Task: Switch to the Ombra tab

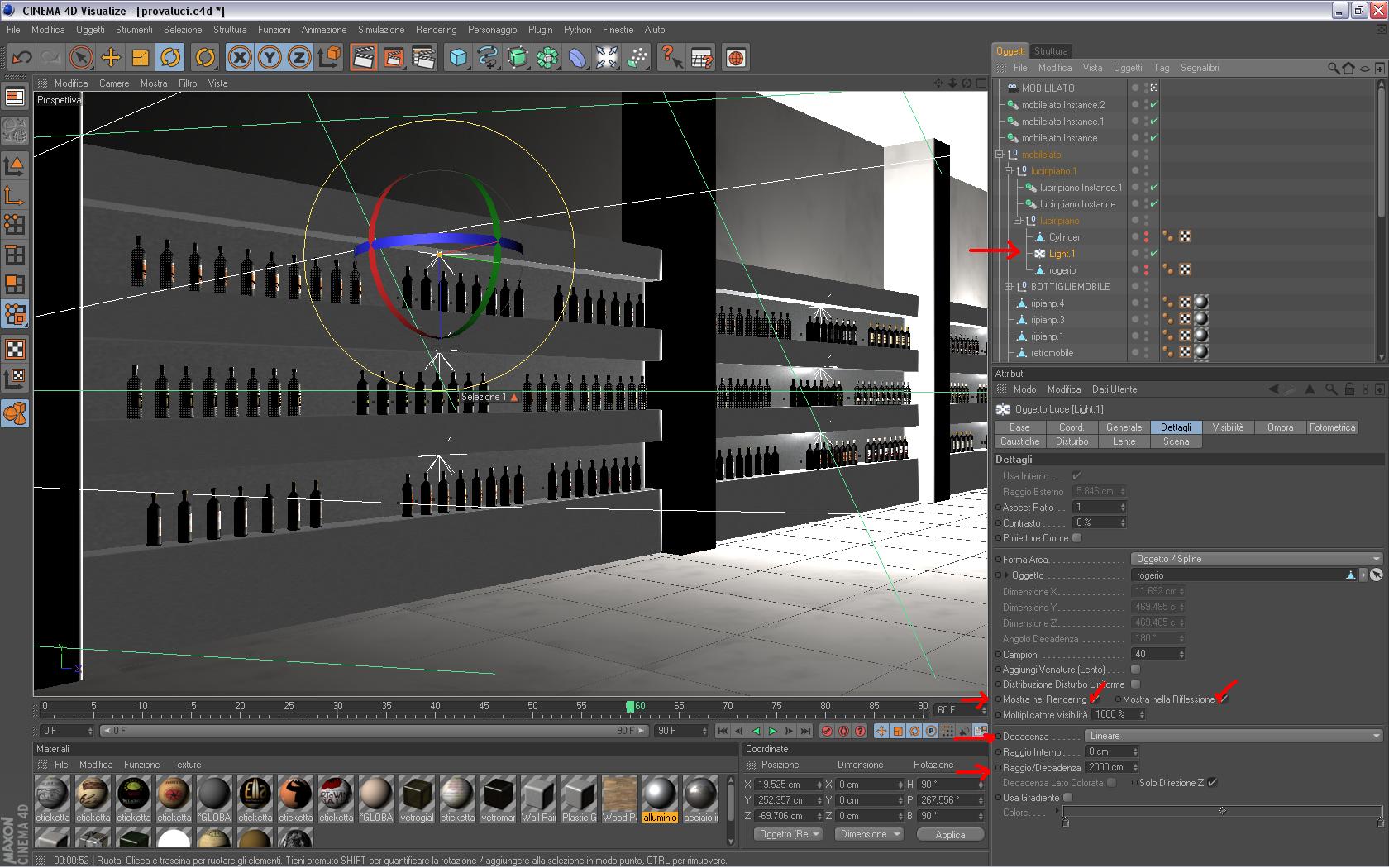Action: coord(1280,427)
